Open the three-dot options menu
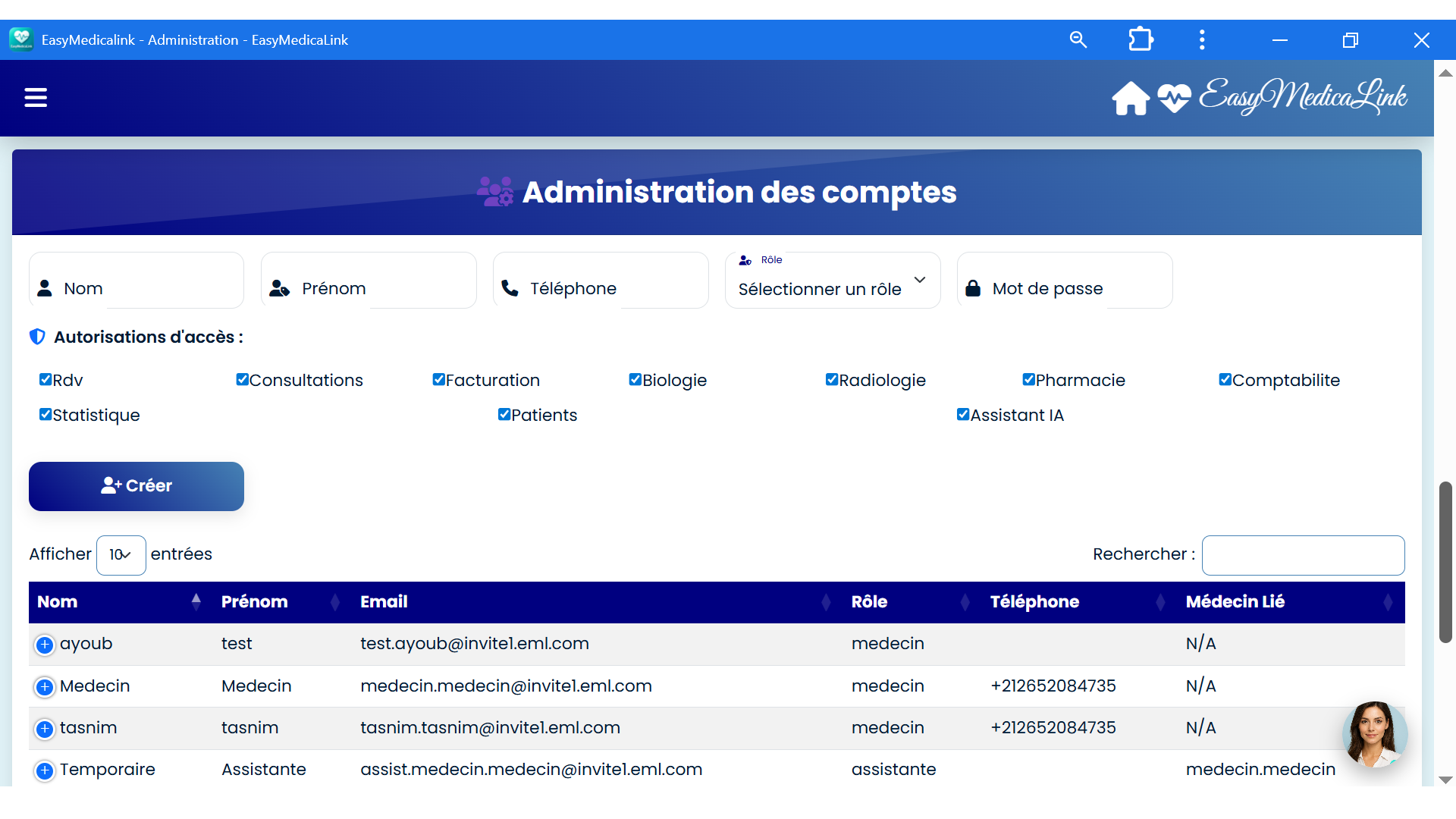This screenshot has width=1456, height=819. [x=1202, y=39]
